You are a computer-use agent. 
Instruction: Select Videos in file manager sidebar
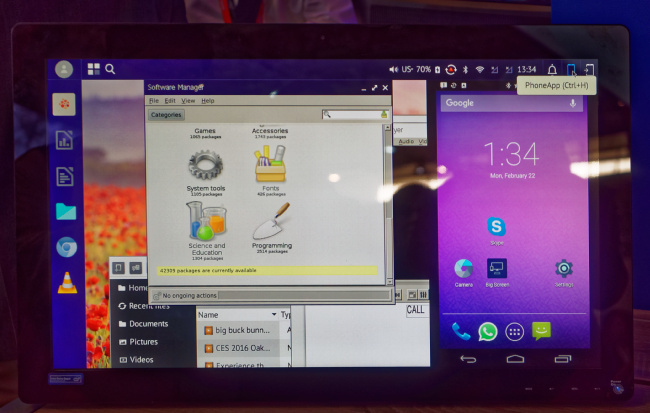coord(136,360)
